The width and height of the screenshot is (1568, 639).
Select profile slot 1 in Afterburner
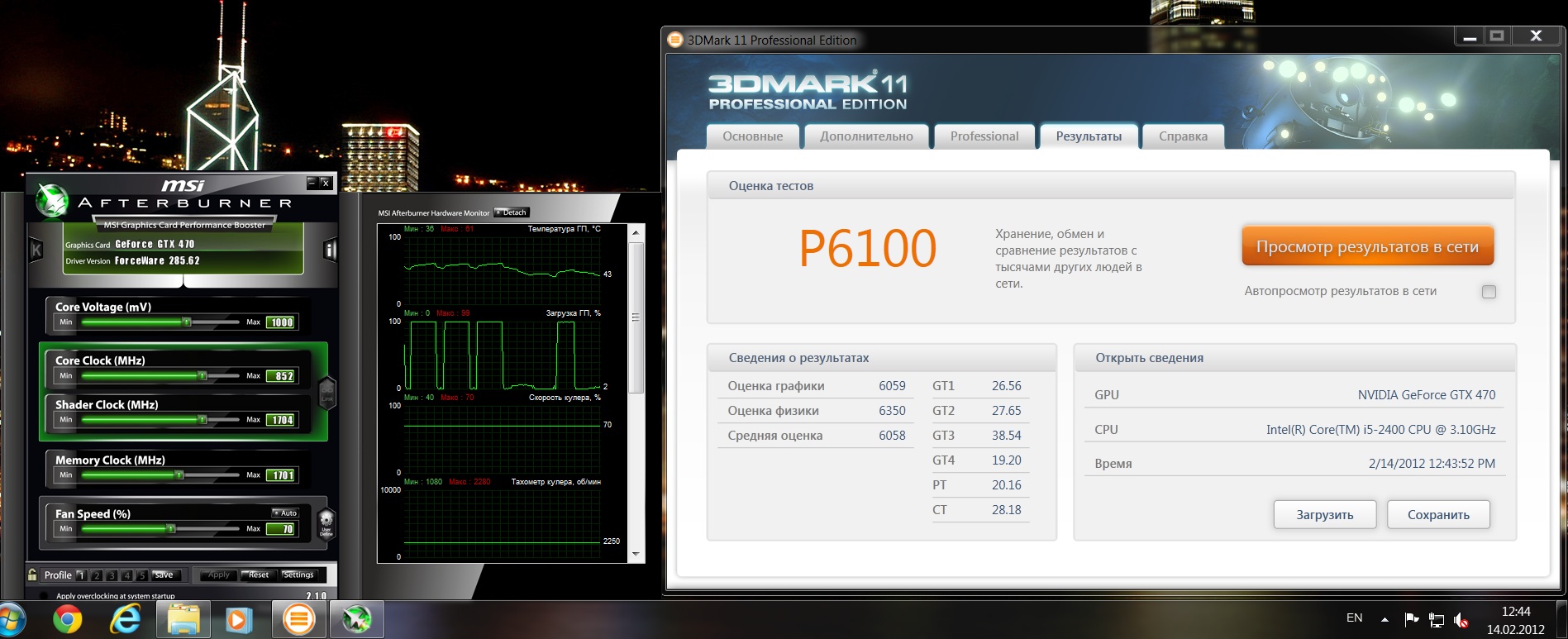click(81, 575)
